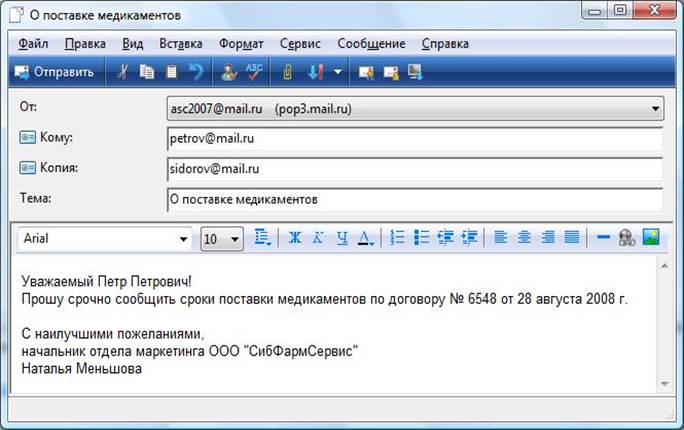Apply bulleted list formatting
The image size is (684, 430).
[421, 238]
